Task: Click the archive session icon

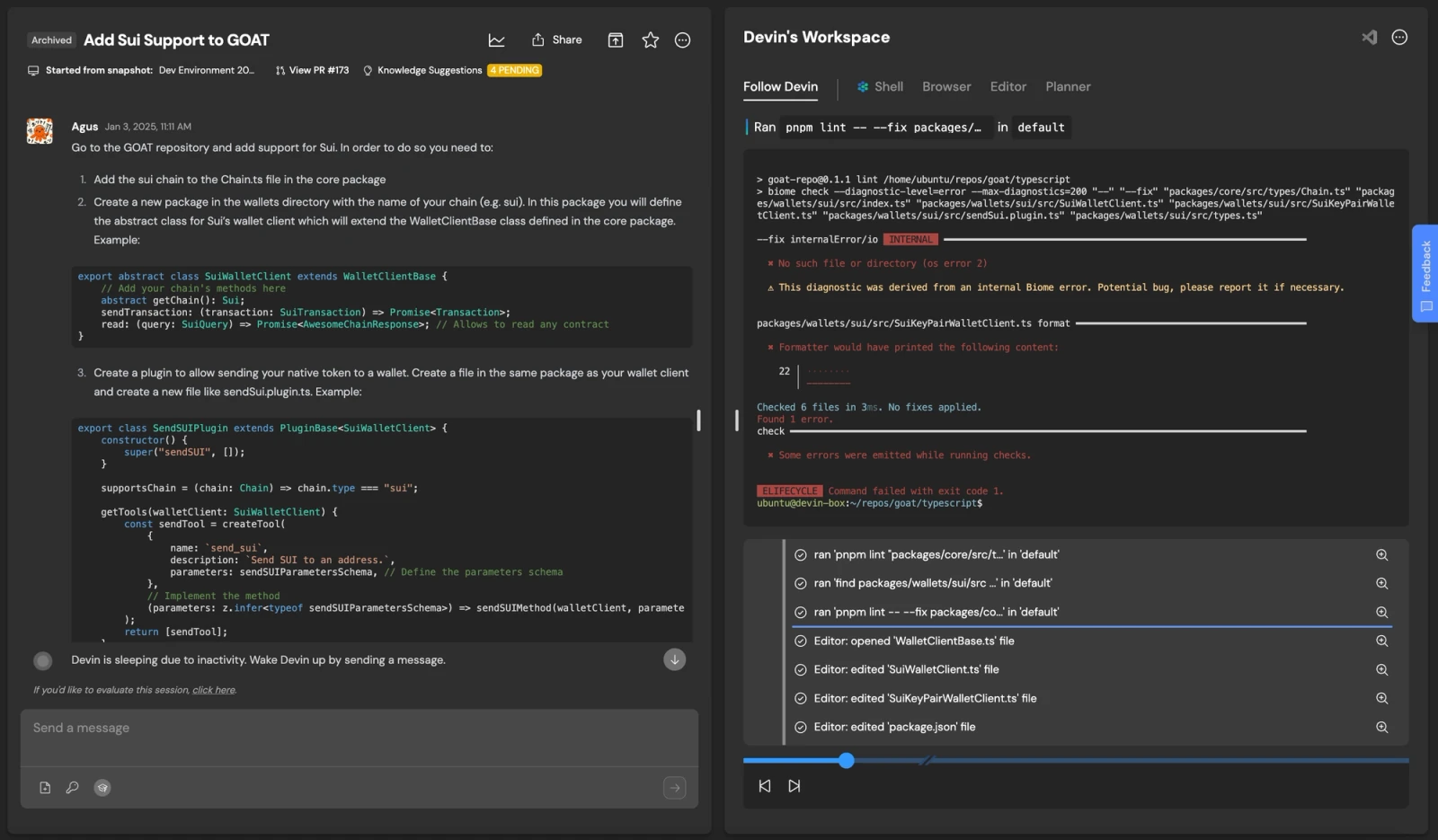Action: pos(616,40)
